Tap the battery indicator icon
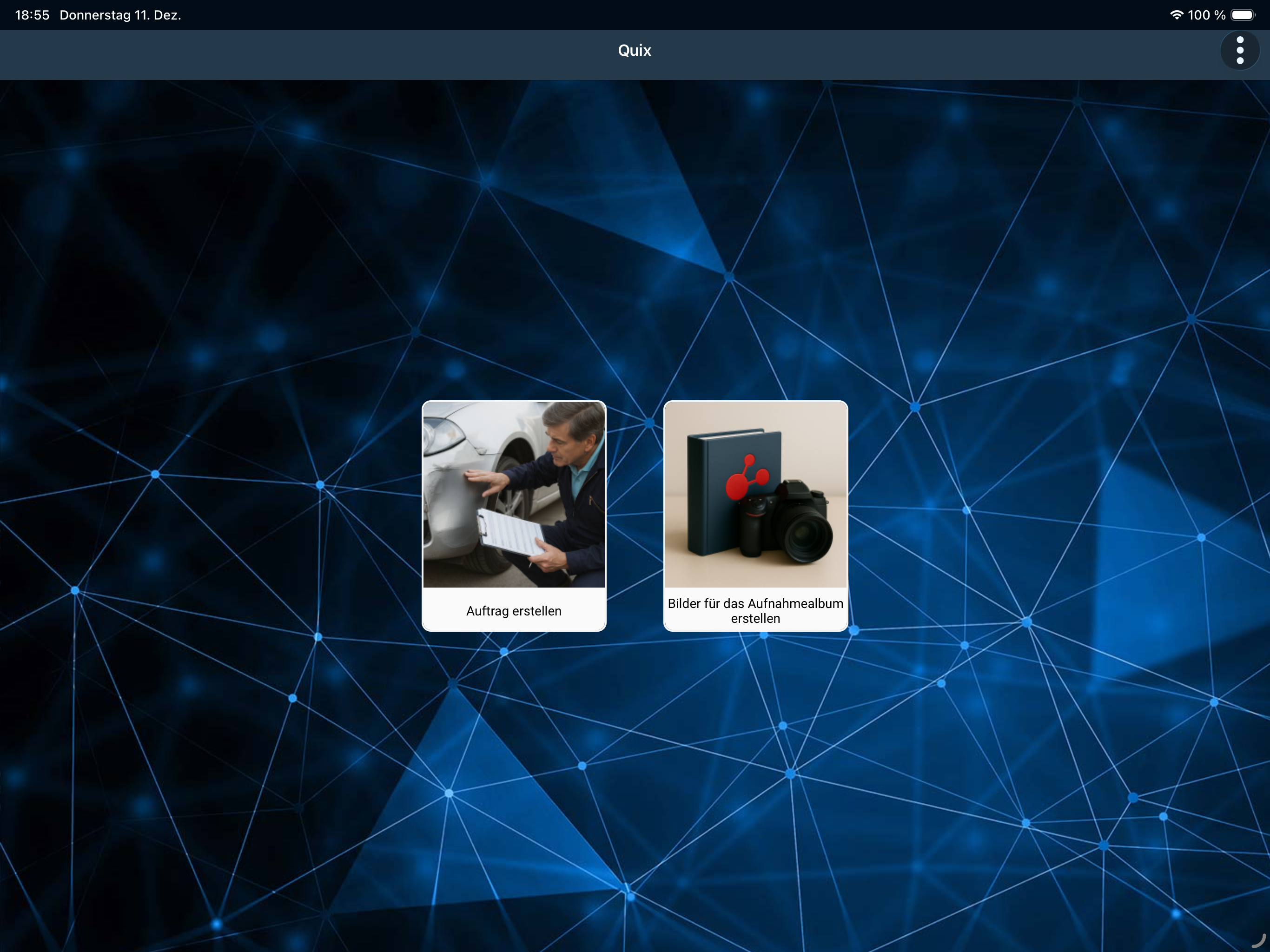The image size is (1270, 952). click(1244, 15)
